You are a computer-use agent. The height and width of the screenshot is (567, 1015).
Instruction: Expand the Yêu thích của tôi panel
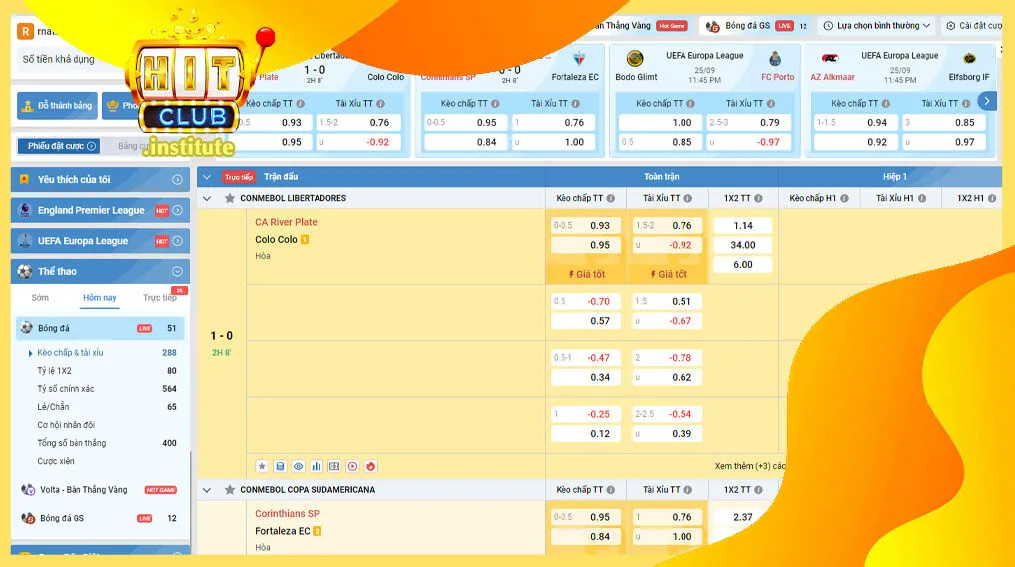pyautogui.click(x=177, y=180)
